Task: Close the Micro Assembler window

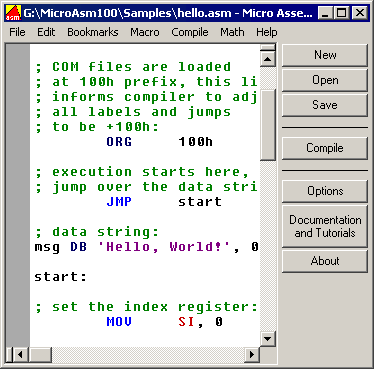Action: pos(360,13)
